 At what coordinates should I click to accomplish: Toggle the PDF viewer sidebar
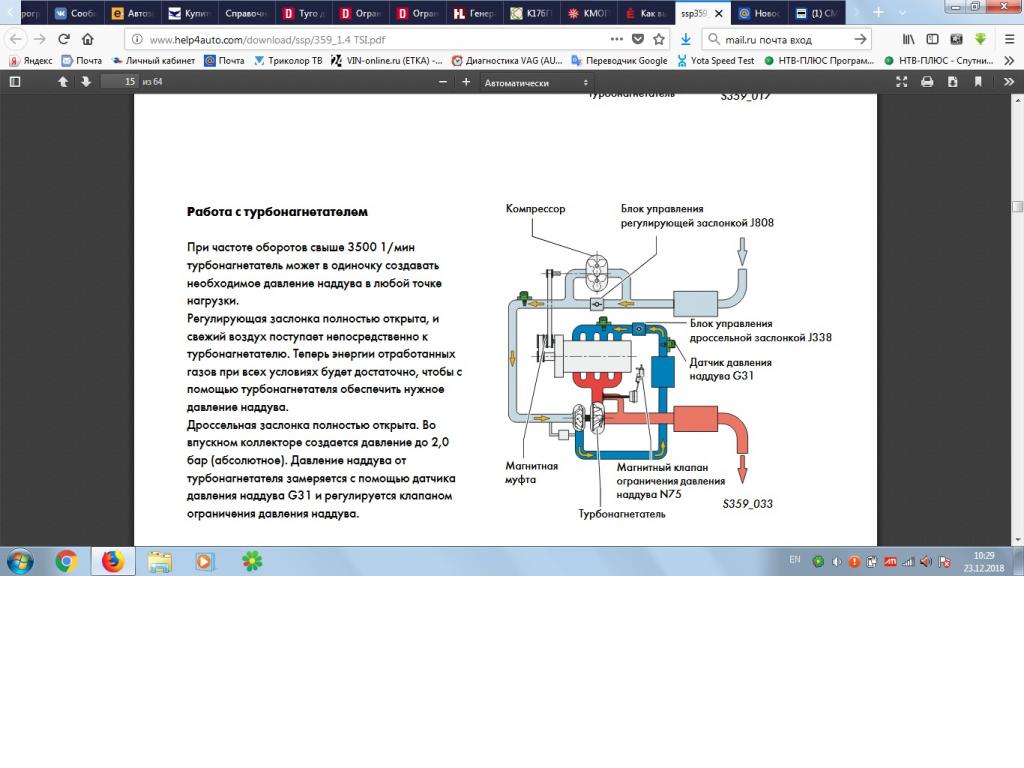click(14, 82)
